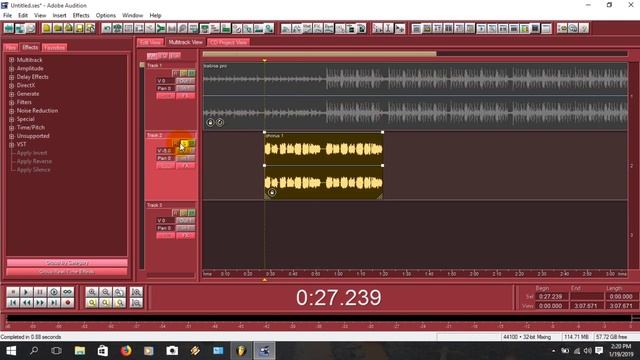Switch to Favorites panel tab
Viewport: 640px width, 360px height.
[54, 47]
